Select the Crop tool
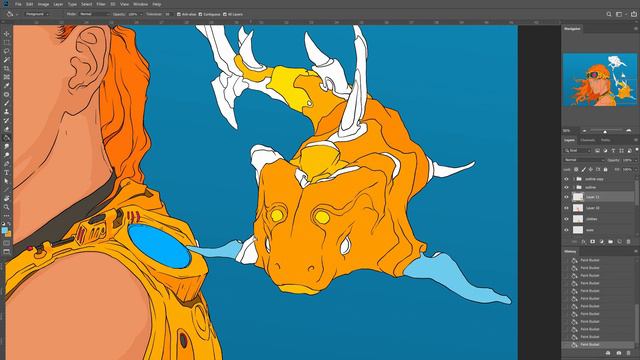Screen dimensions: 640x360 [x=7, y=69]
